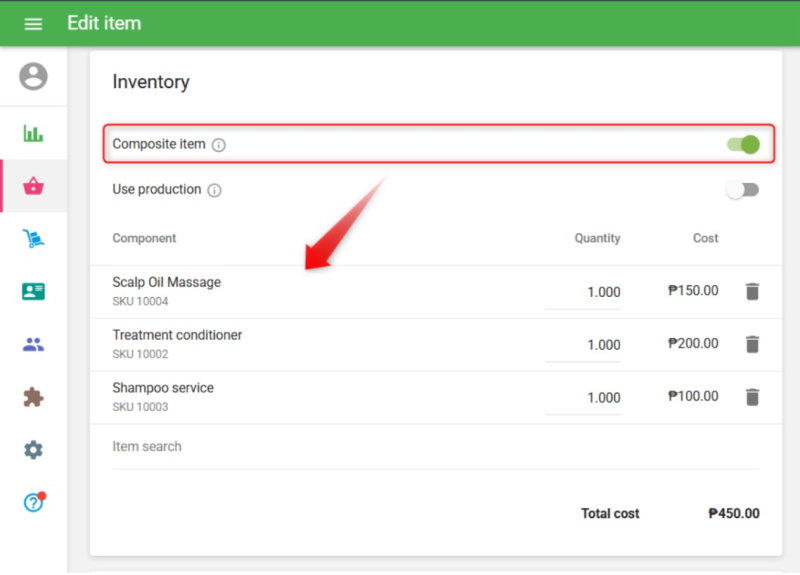Image resolution: width=800 pixels, height=575 pixels.
Task: Show the Use production info tooltip
Action: 214,190
